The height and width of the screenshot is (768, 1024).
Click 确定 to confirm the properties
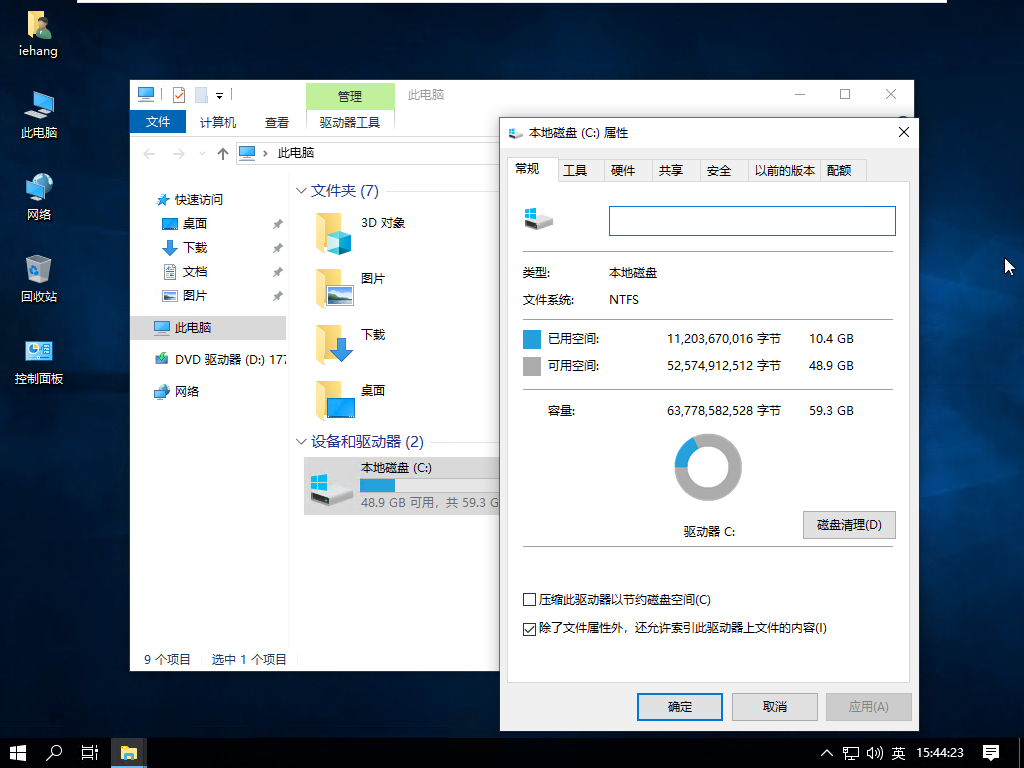coord(679,707)
